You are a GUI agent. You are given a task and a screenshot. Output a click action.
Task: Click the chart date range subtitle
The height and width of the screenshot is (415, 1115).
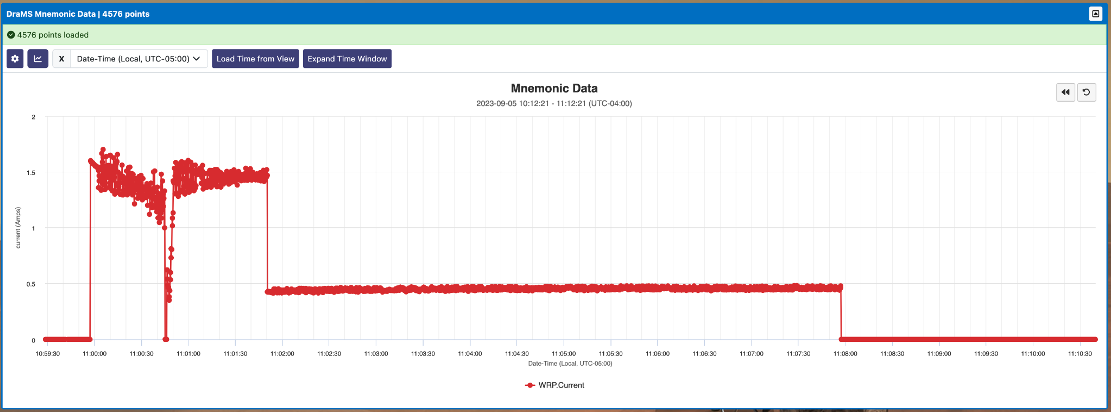554,103
